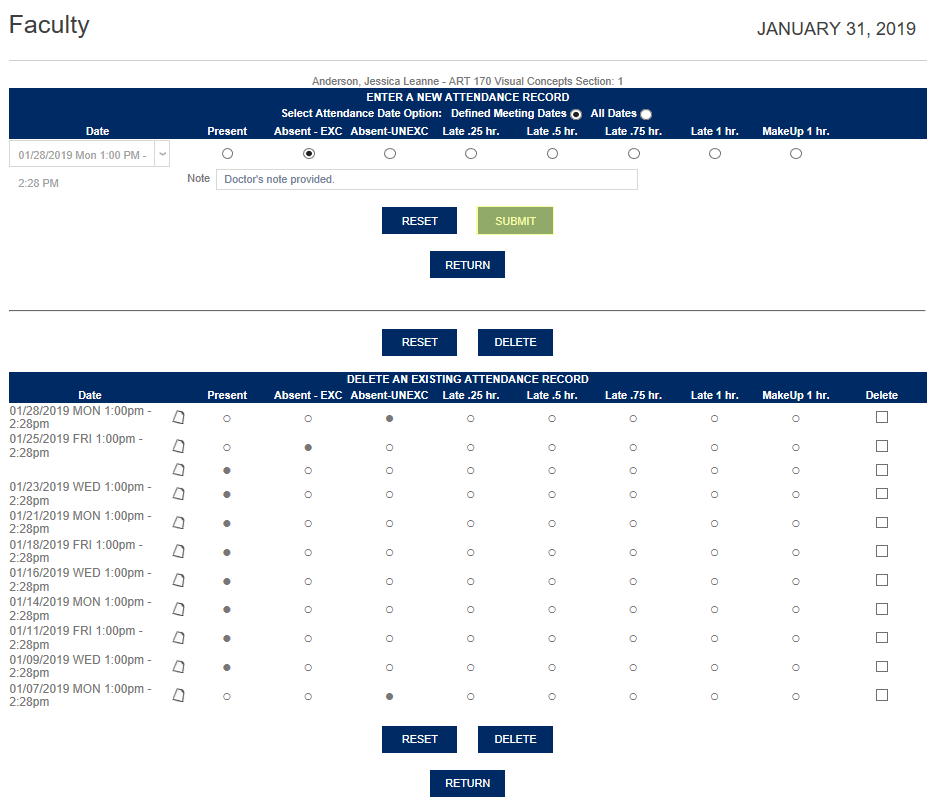
Task: Click RETURN at the bottom of the page
Action: click(467, 783)
